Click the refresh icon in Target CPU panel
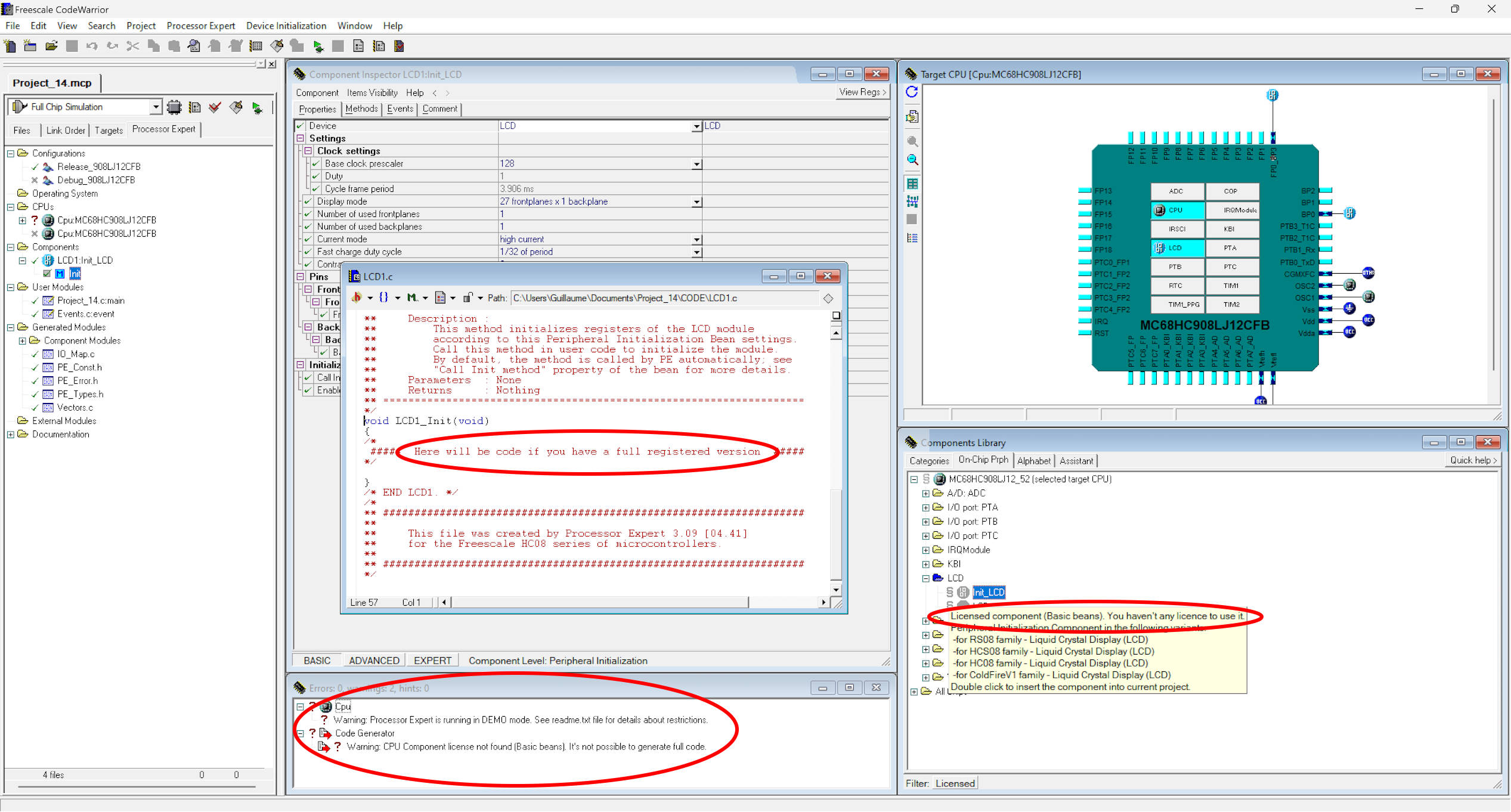Screen dimensions: 1511x812 pos(912,92)
